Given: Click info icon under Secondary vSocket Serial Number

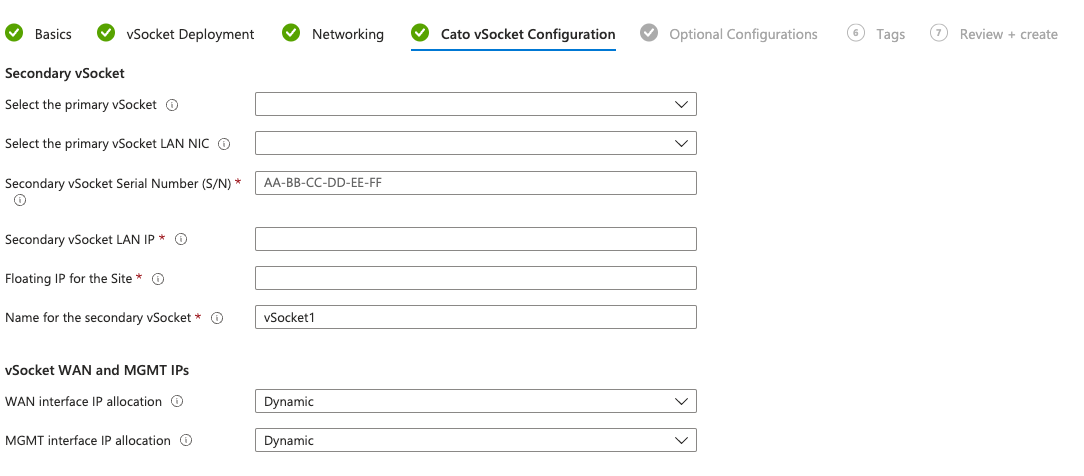Looking at the screenshot, I should pyautogui.click(x=20, y=200).
